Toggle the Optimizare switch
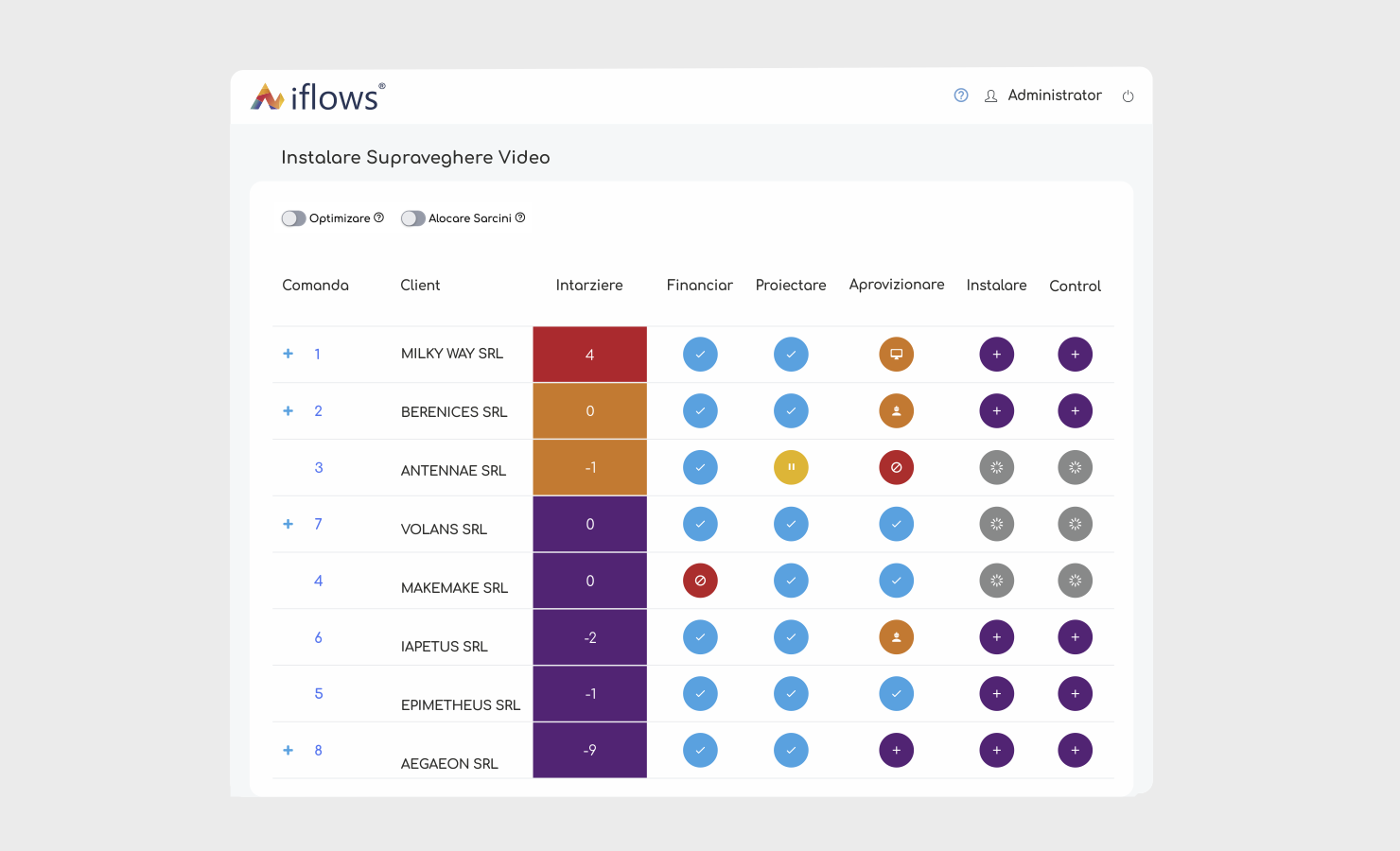1400x851 pixels. [x=293, y=218]
